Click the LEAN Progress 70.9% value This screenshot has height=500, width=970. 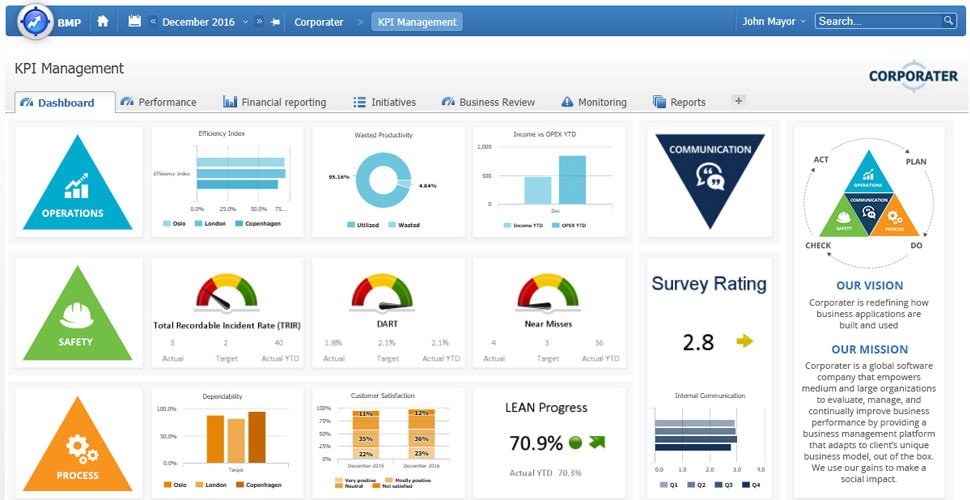[536, 443]
